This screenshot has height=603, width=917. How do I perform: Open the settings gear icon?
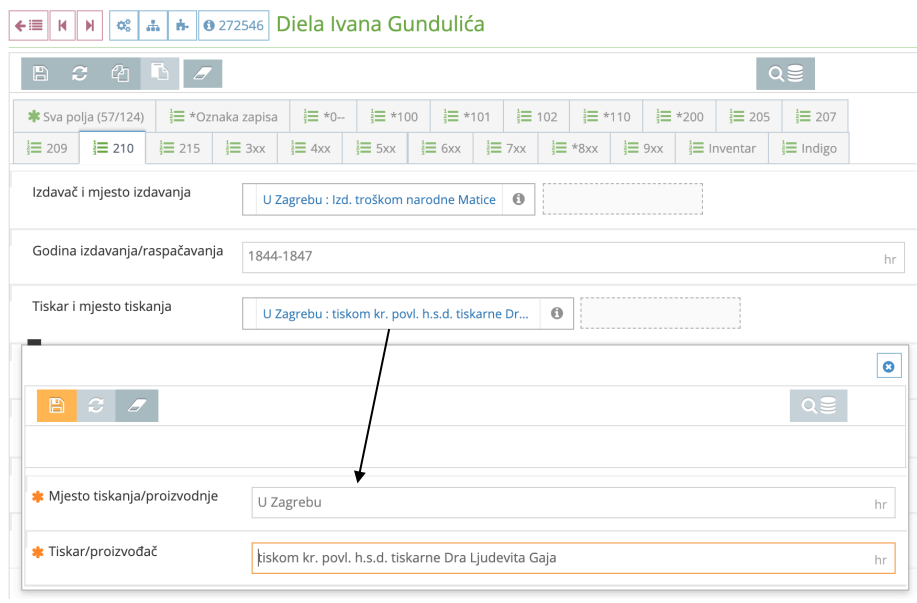click(122, 25)
